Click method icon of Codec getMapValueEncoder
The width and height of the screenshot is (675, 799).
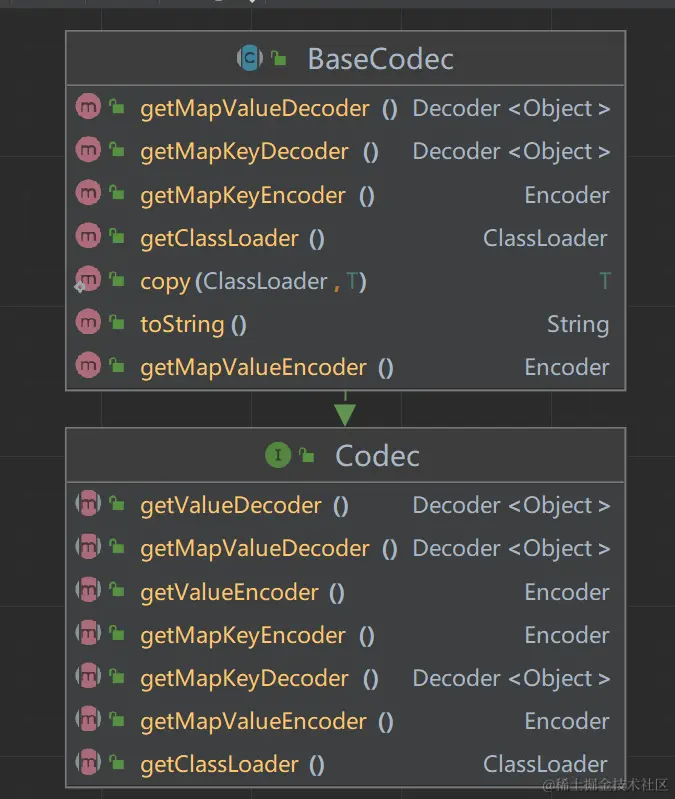[88, 719]
